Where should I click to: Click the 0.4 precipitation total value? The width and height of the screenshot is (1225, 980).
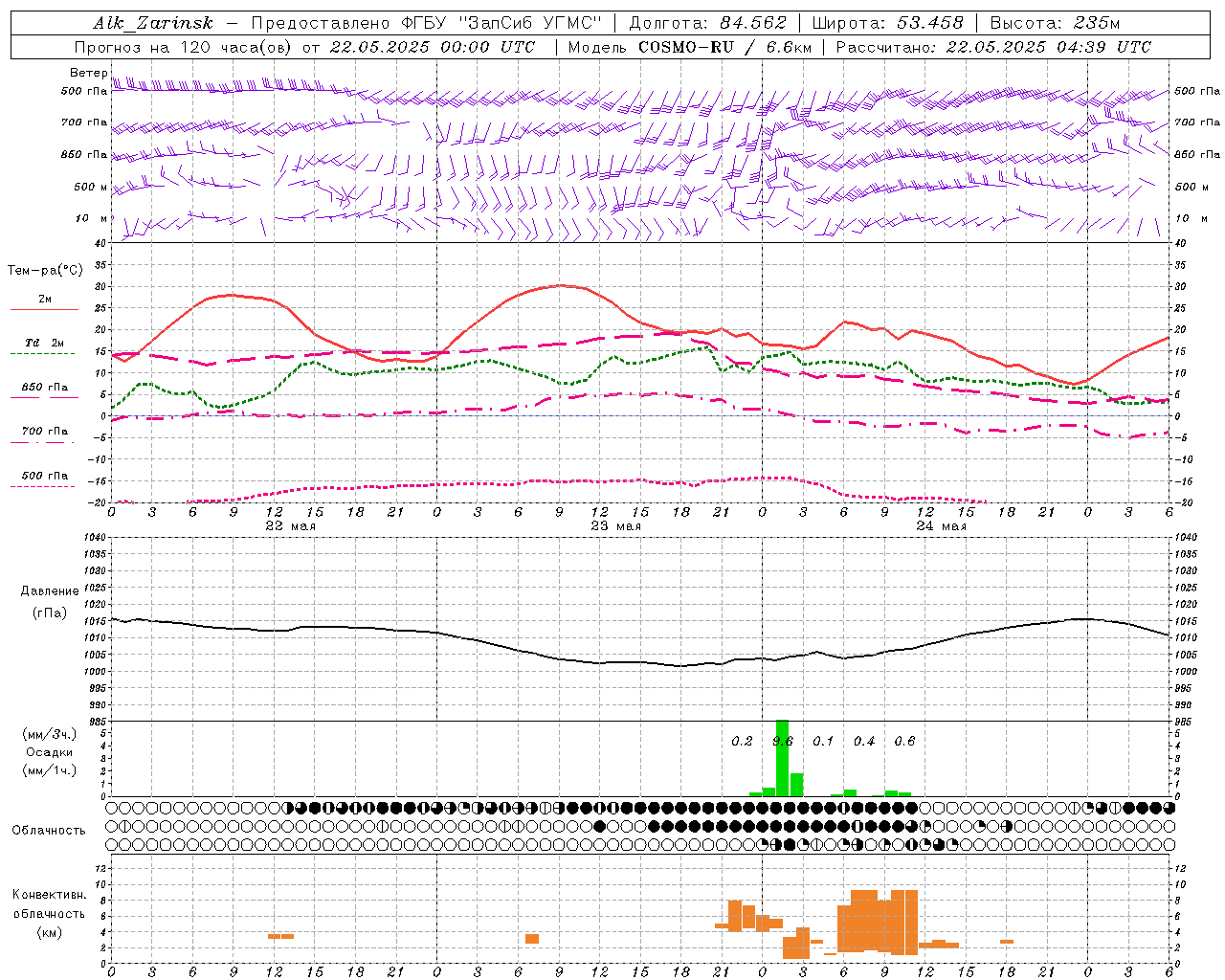tap(864, 741)
